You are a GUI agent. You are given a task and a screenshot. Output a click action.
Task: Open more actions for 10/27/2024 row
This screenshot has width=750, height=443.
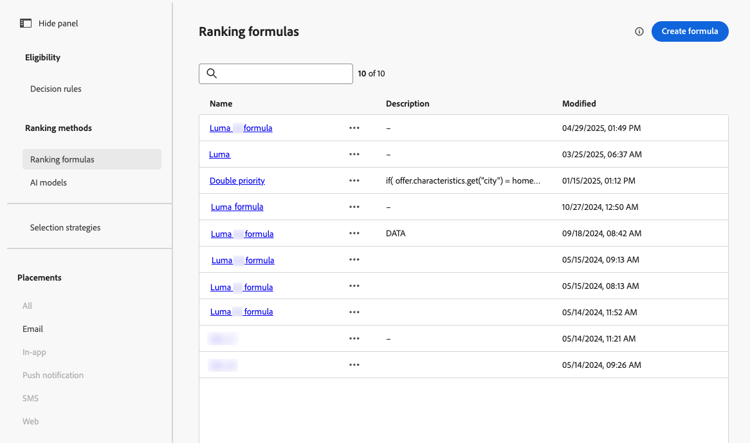354,207
